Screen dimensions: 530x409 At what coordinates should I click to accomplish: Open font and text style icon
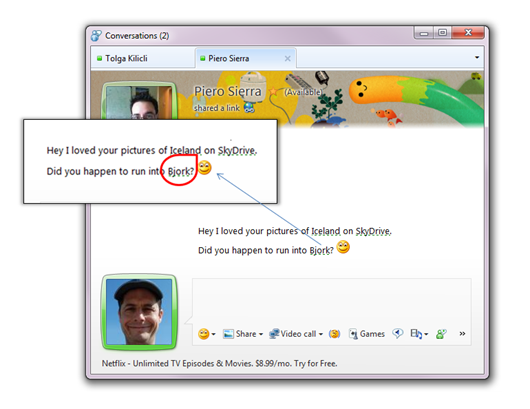(x=416, y=334)
